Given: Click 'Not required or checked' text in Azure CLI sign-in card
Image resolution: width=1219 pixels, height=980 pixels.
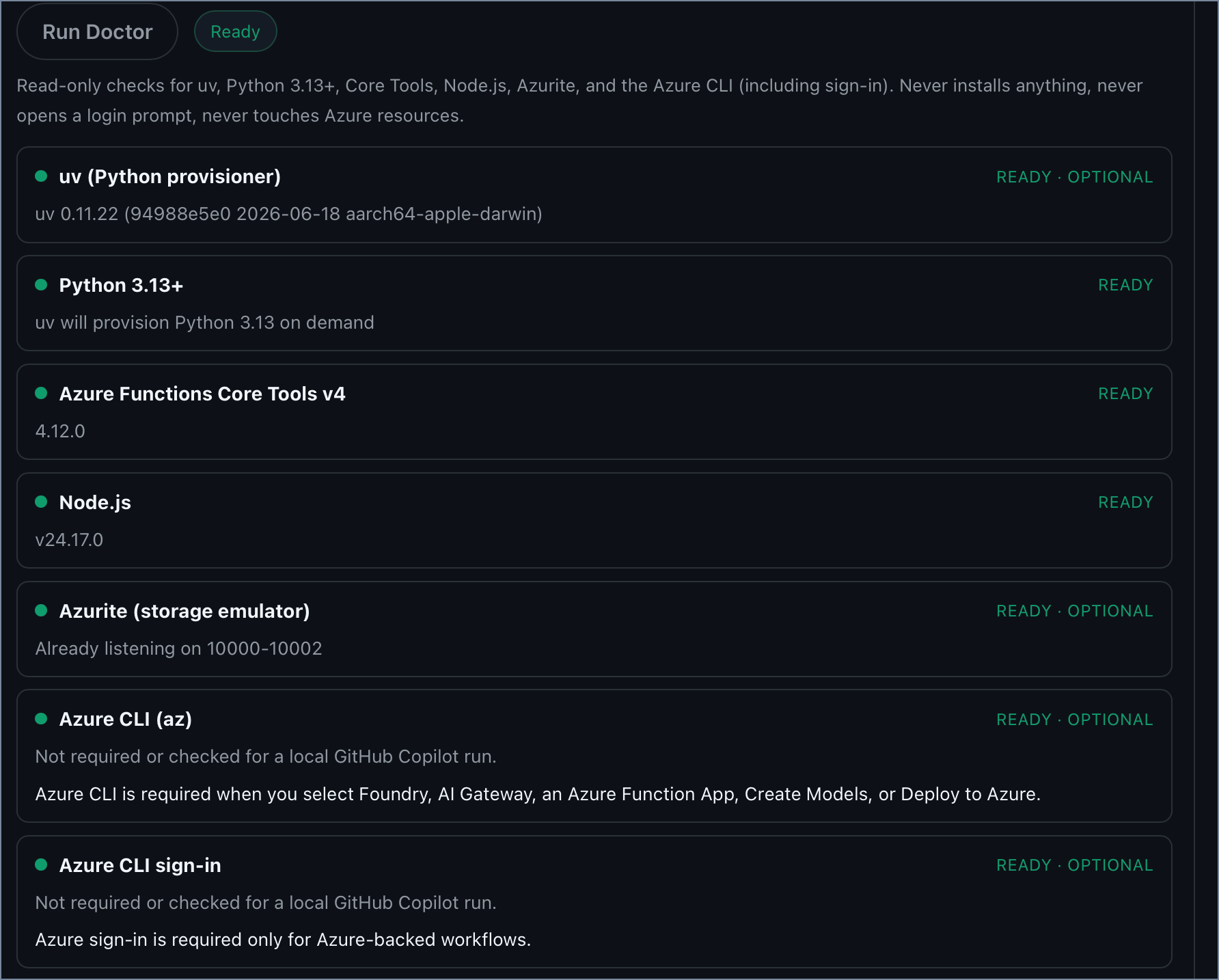Looking at the screenshot, I should (x=266, y=903).
